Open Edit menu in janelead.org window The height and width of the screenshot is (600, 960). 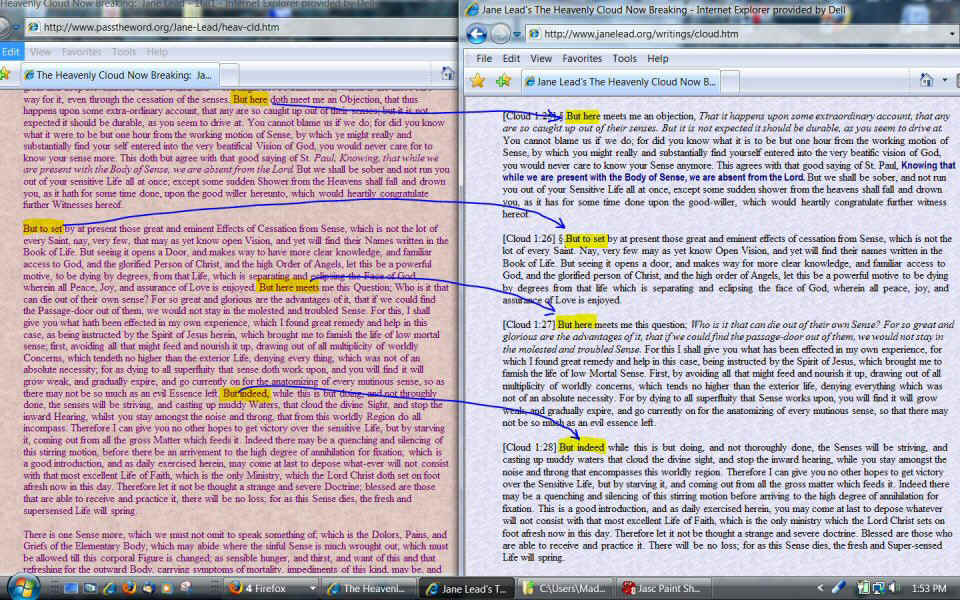coord(511,59)
